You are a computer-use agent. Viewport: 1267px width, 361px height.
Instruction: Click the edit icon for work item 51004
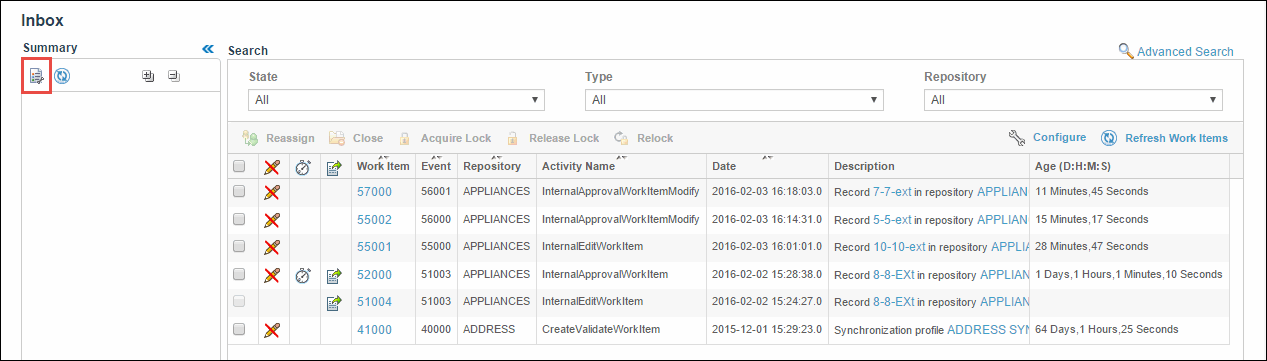[x=335, y=301]
